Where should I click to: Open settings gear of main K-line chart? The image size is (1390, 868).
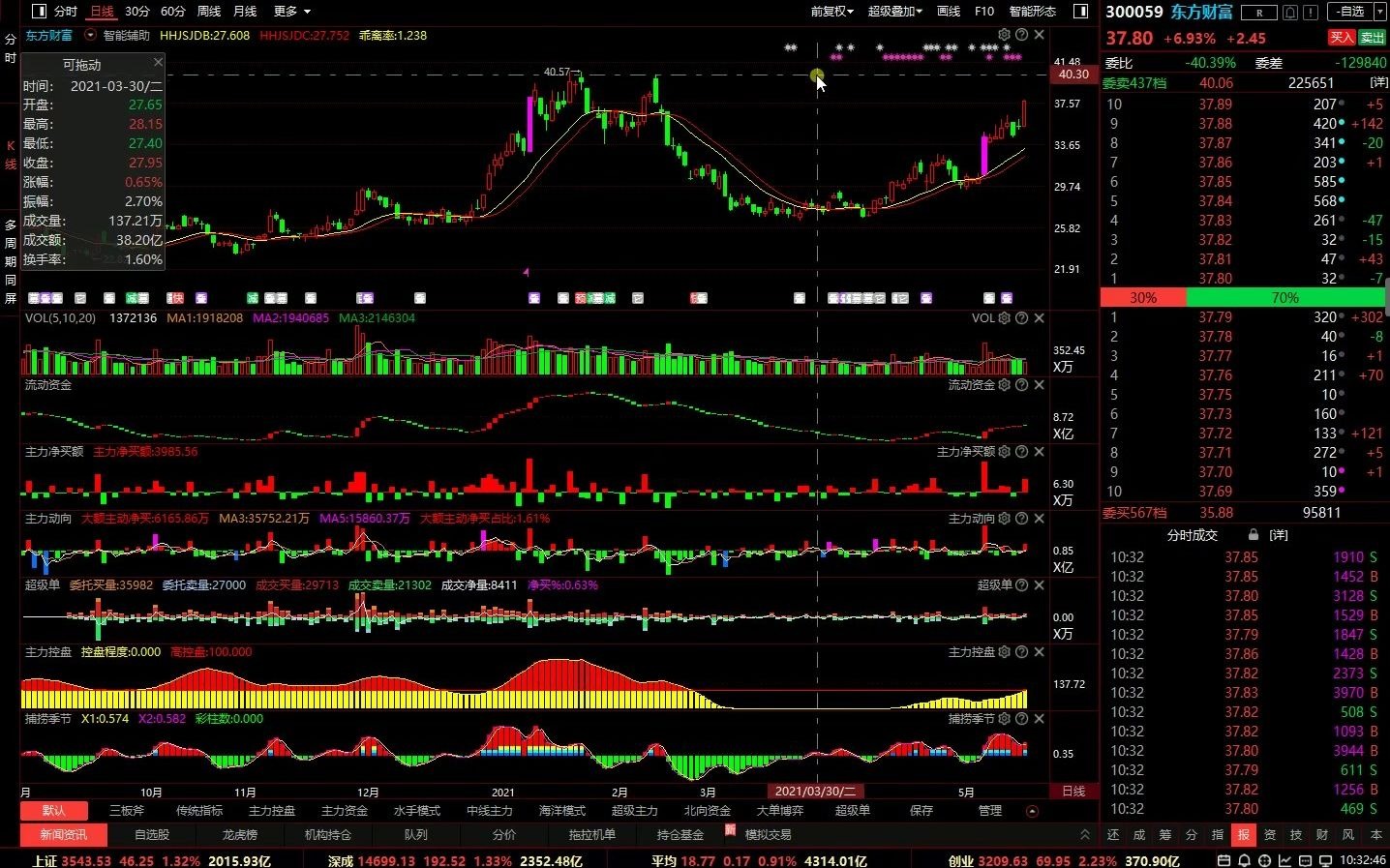click(1005, 35)
